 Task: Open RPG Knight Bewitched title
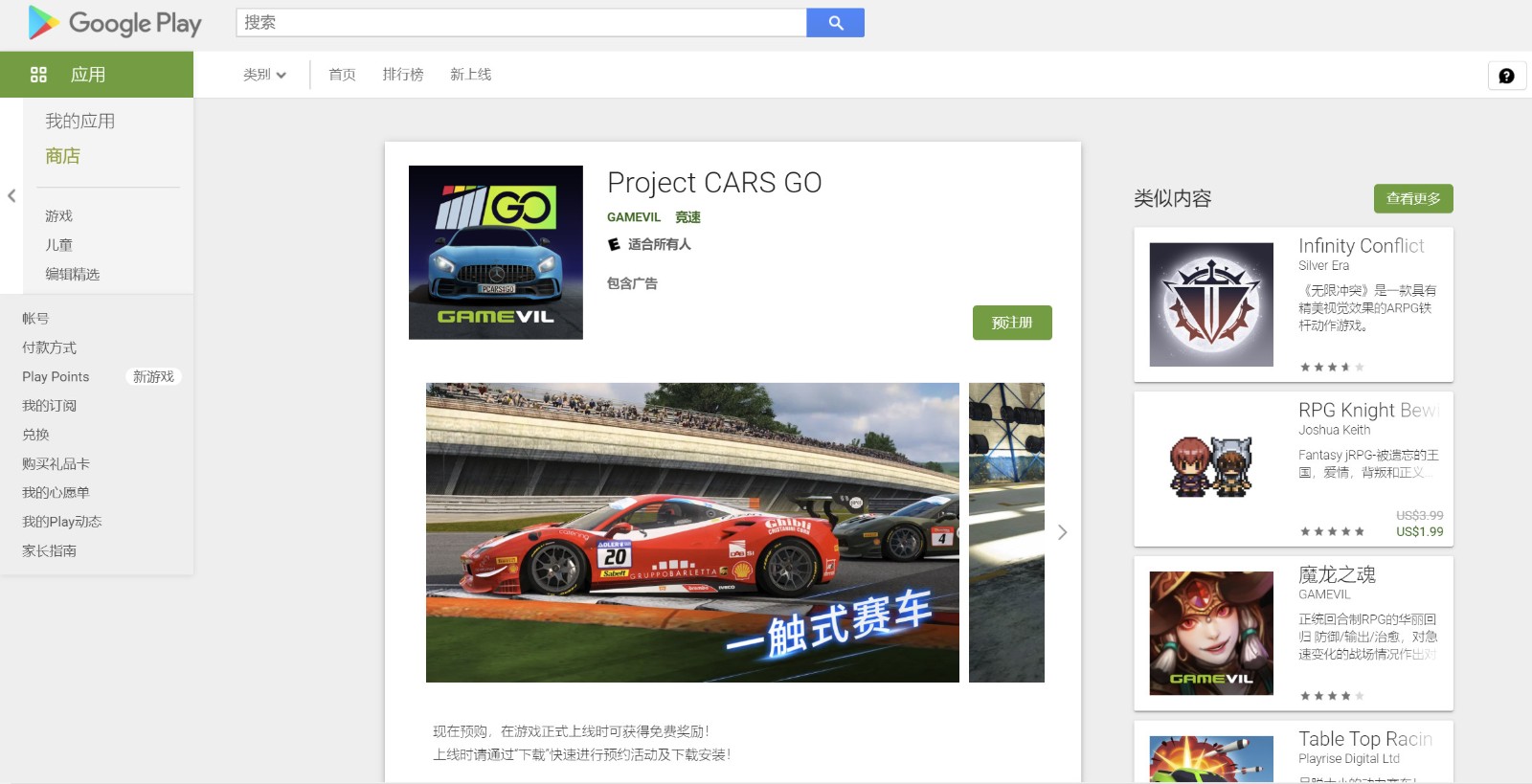point(1368,411)
